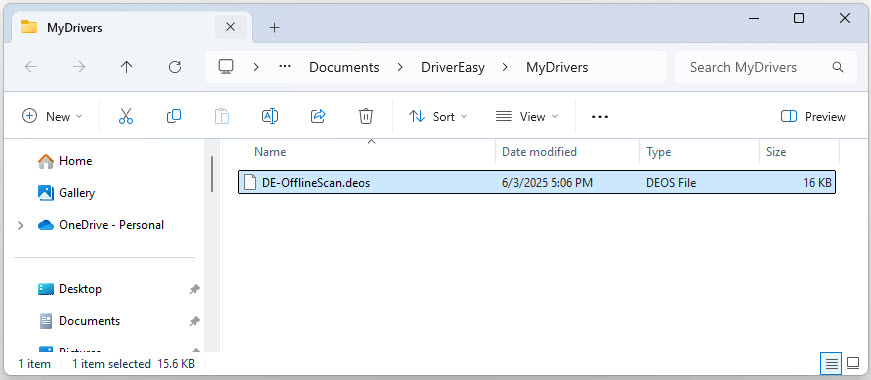Click the navigation pane scrollbar
Image resolution: width=871 pixels, height=380 pixels.
(x=212, y=174)
